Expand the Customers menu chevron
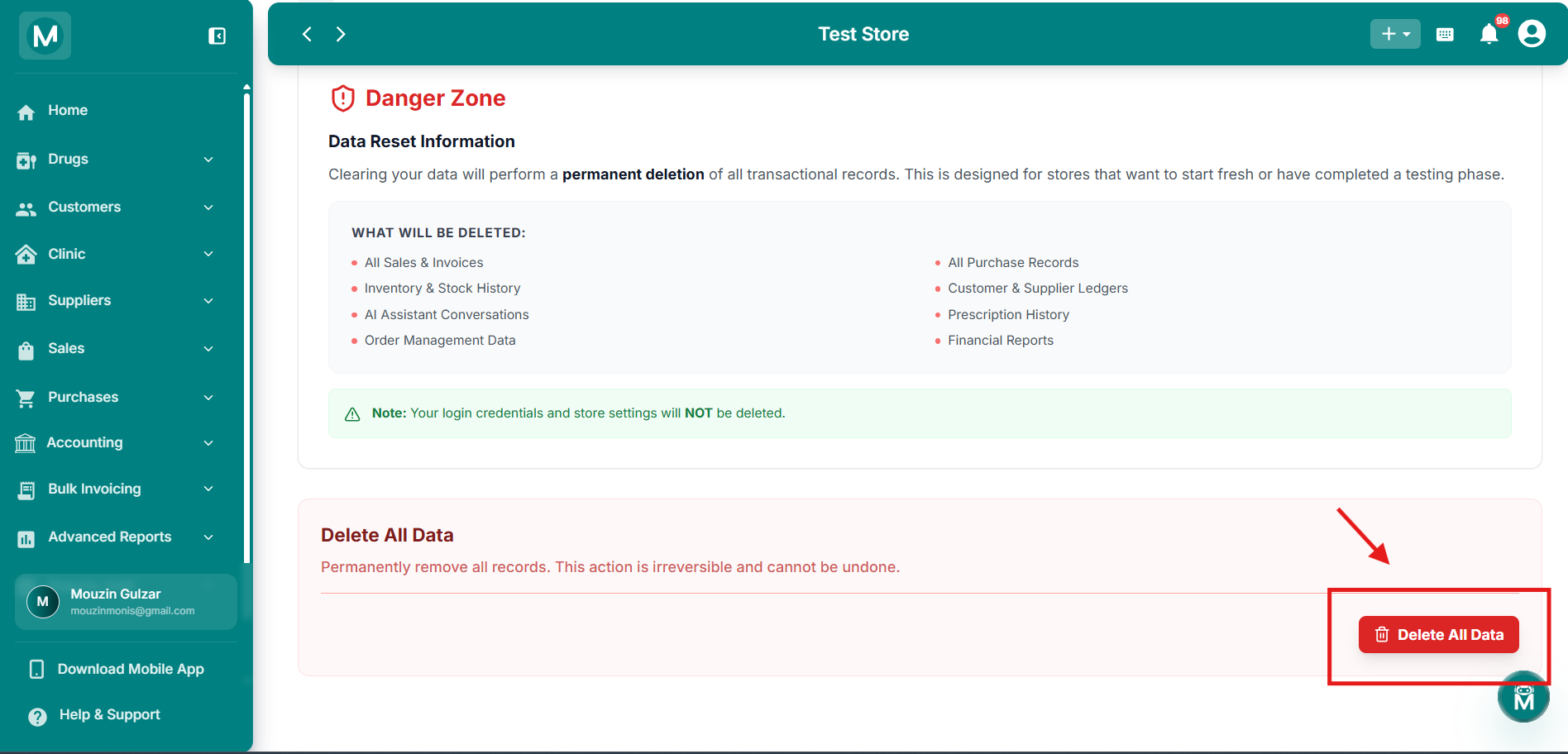The width and height of the screenshot is (1568, 754). [208, 208]
